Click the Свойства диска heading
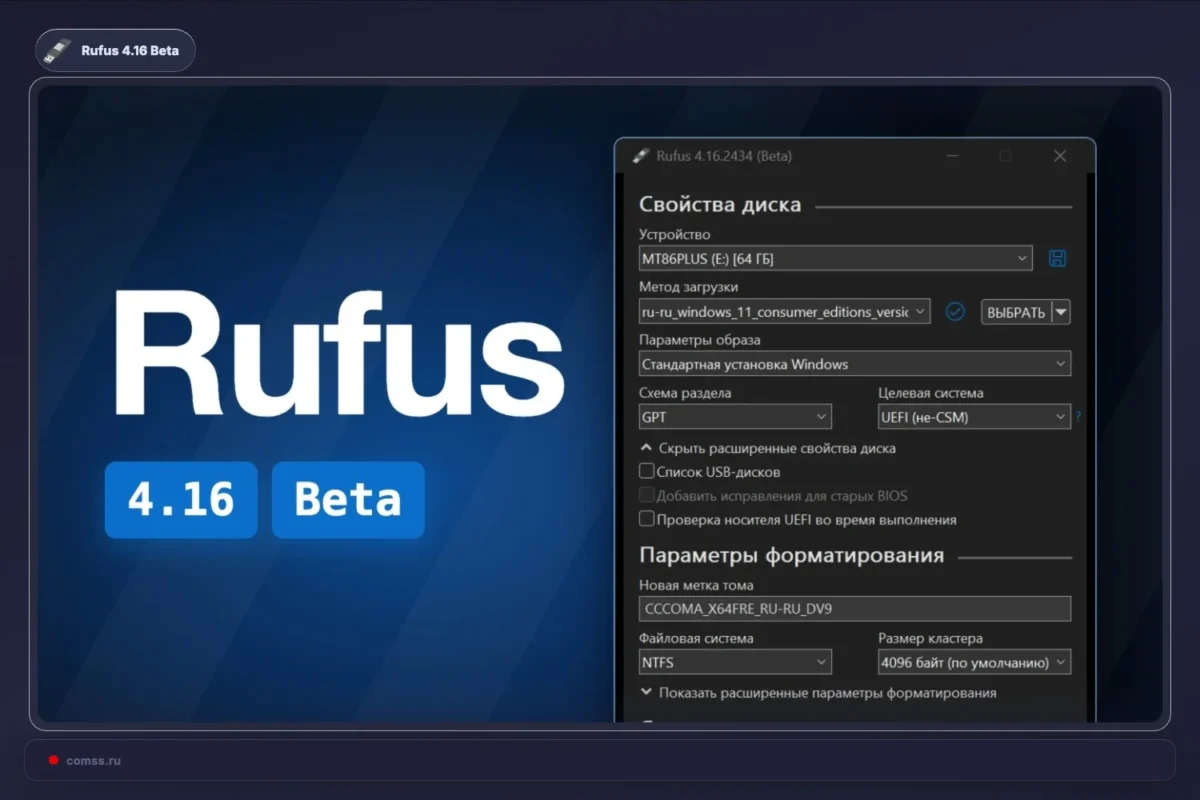The height and width of the screenshot is (800, 1200). pos(720,205)
